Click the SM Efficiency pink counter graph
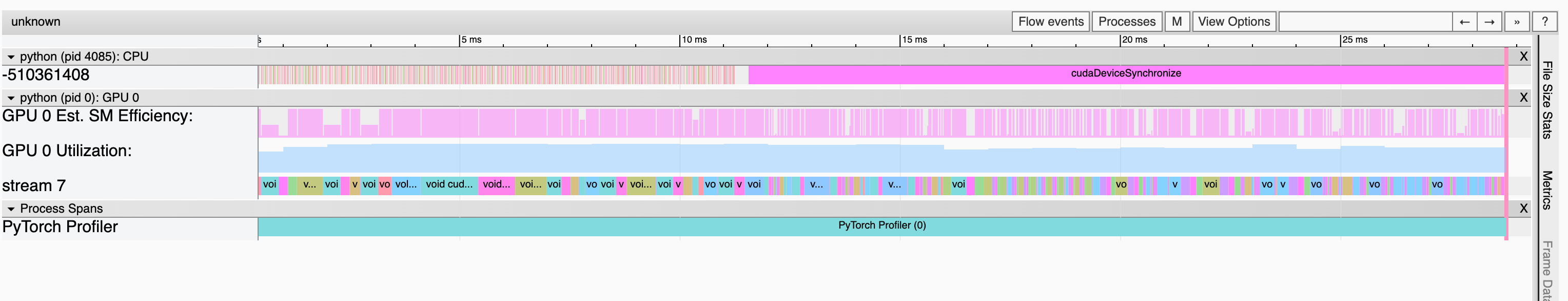Viewport: 1568px width, 301px height. [x=881, y=122]
